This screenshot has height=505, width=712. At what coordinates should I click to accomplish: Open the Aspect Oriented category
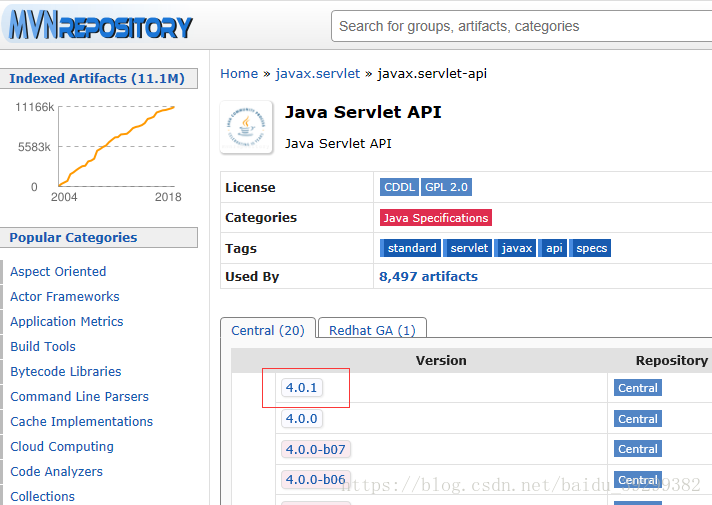(58, 272)
